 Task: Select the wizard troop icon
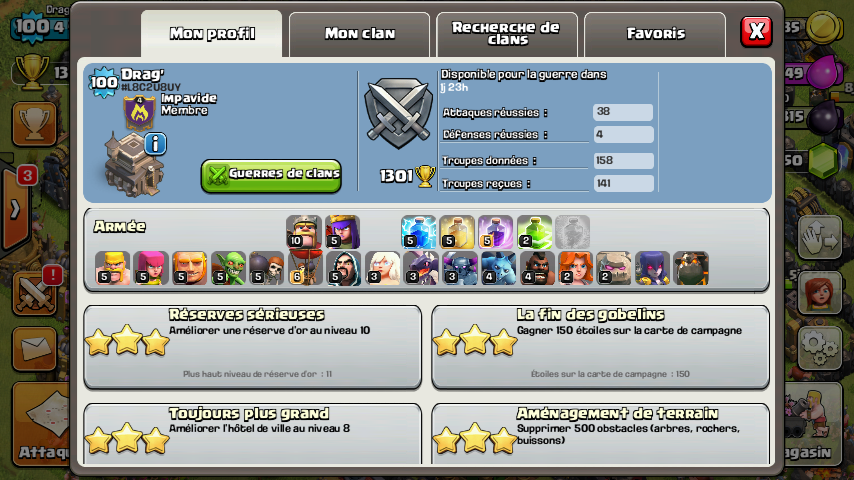click(x=344, y=268)
